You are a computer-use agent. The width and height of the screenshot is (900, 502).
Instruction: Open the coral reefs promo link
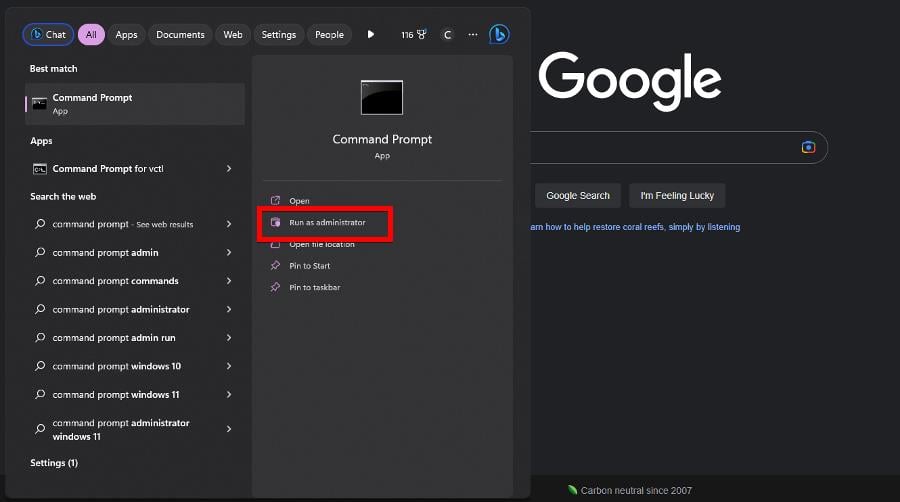(x=635, y=227)
